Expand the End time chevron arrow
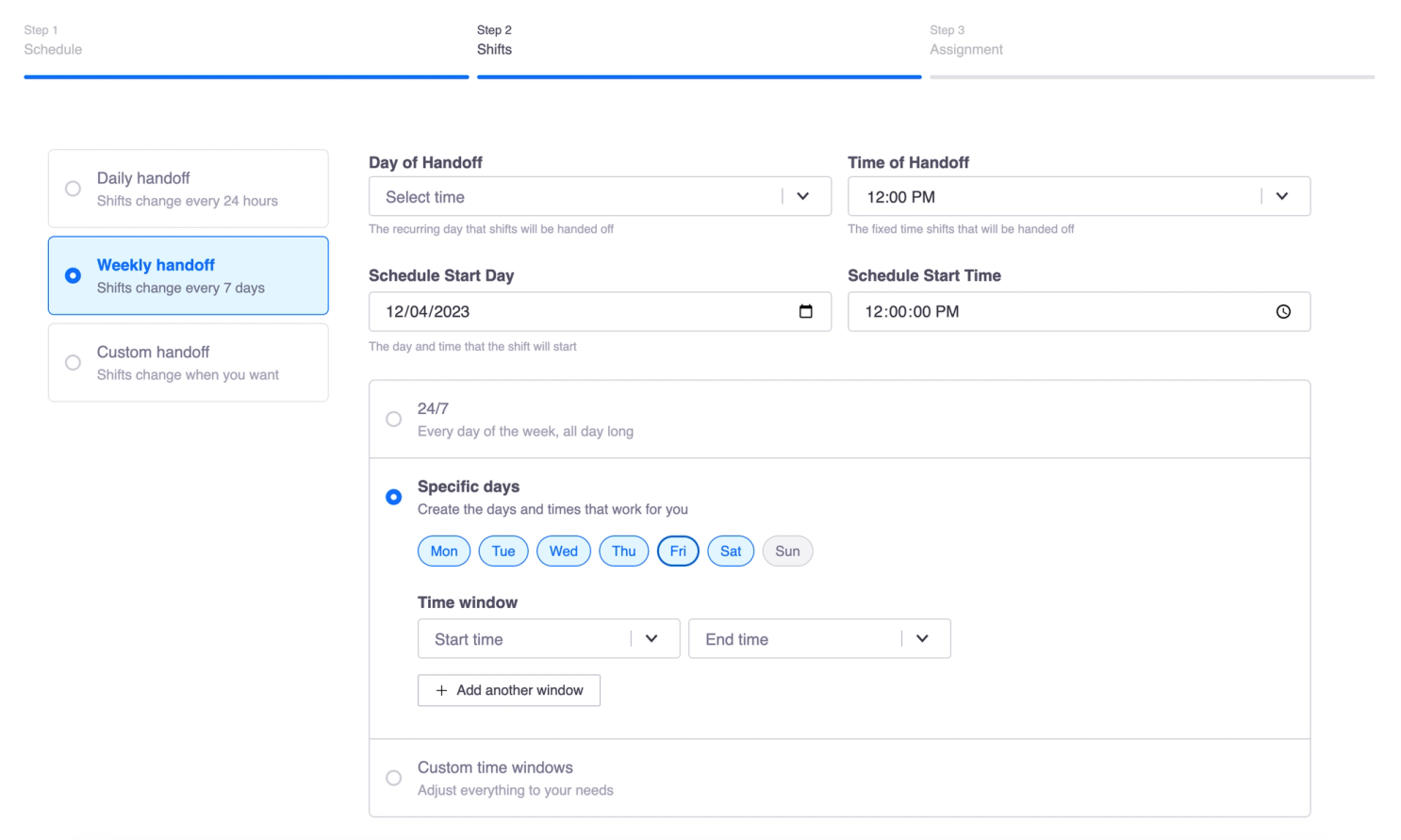The width and height of the screenshot is (1401, 840). click(922, 639)
